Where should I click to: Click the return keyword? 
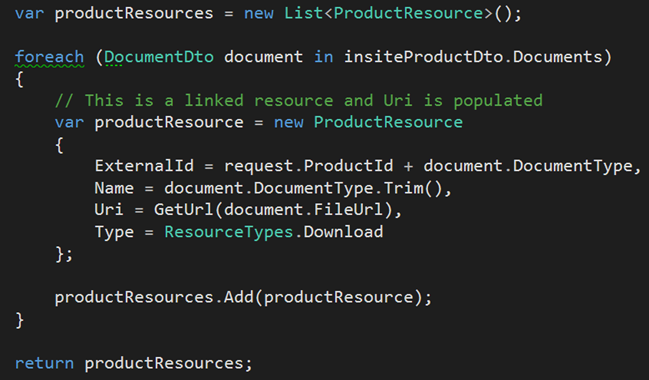44,363
